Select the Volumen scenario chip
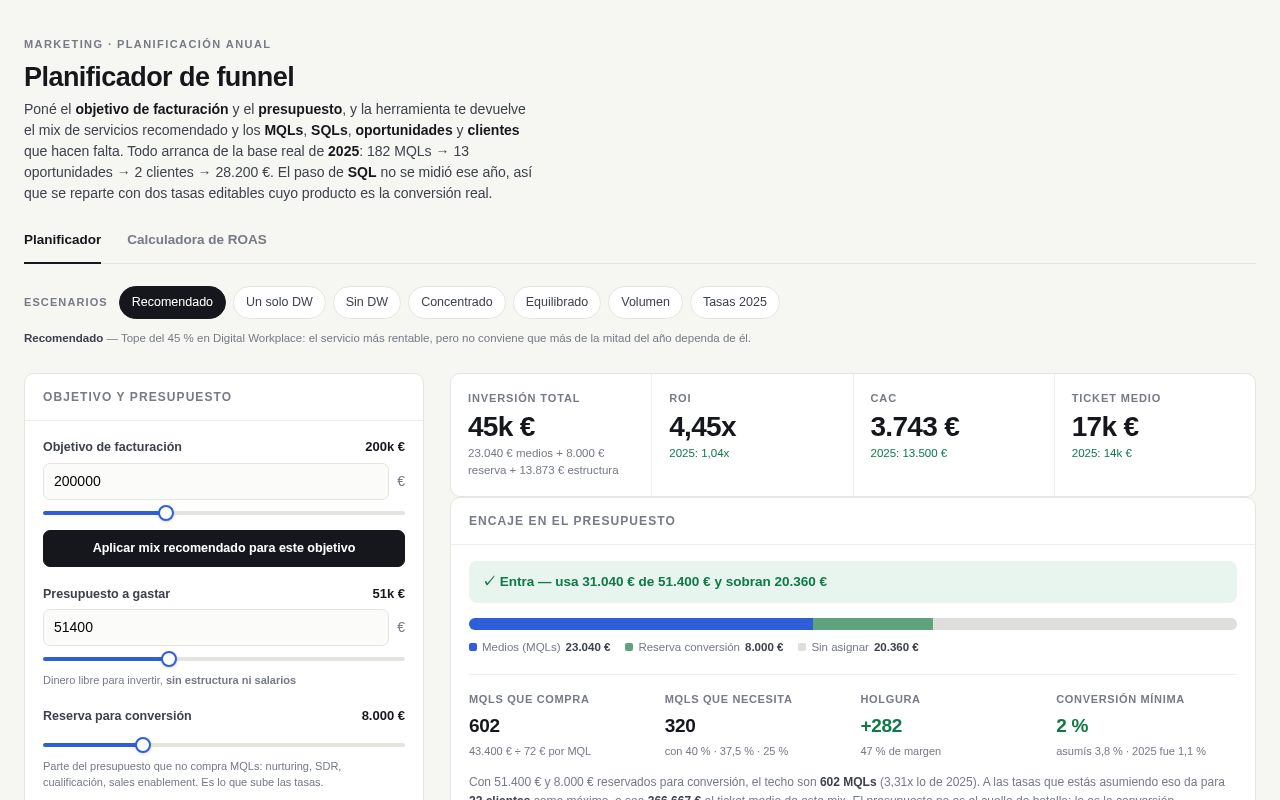The width and height of the screenshot is (1280, 800). tap(645, 302)
